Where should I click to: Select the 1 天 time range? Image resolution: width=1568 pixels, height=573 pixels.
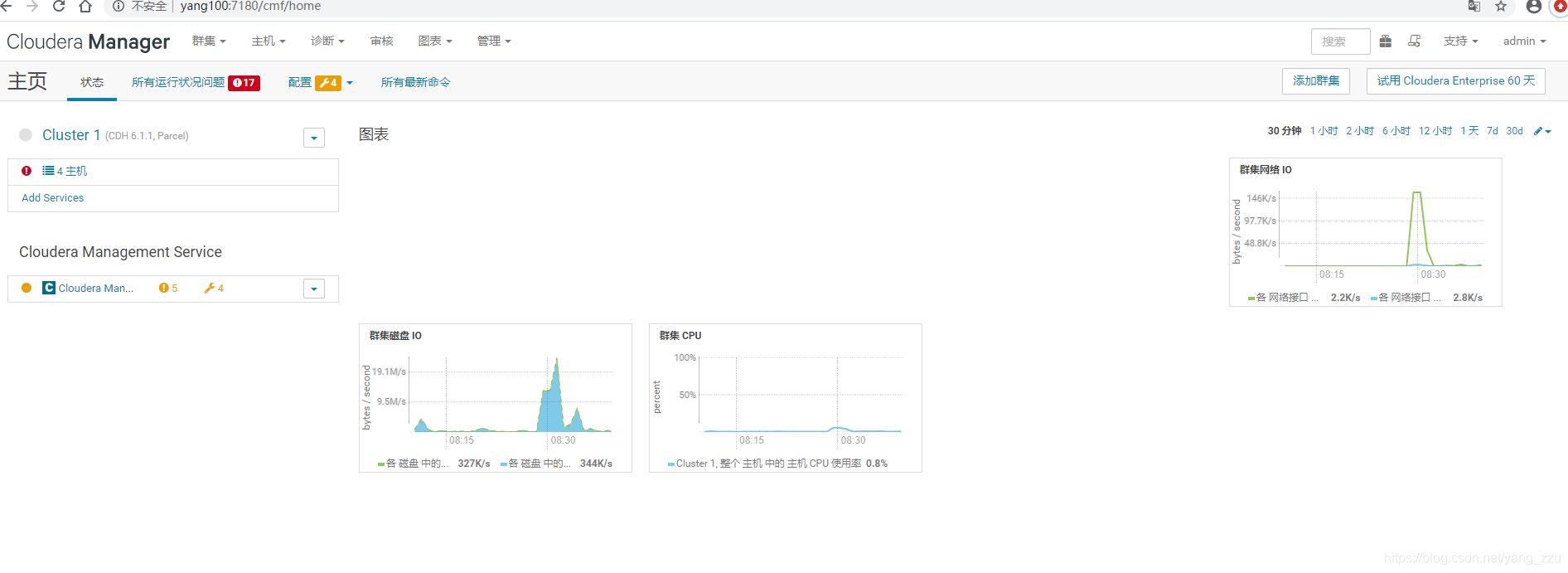point(1469,131)
